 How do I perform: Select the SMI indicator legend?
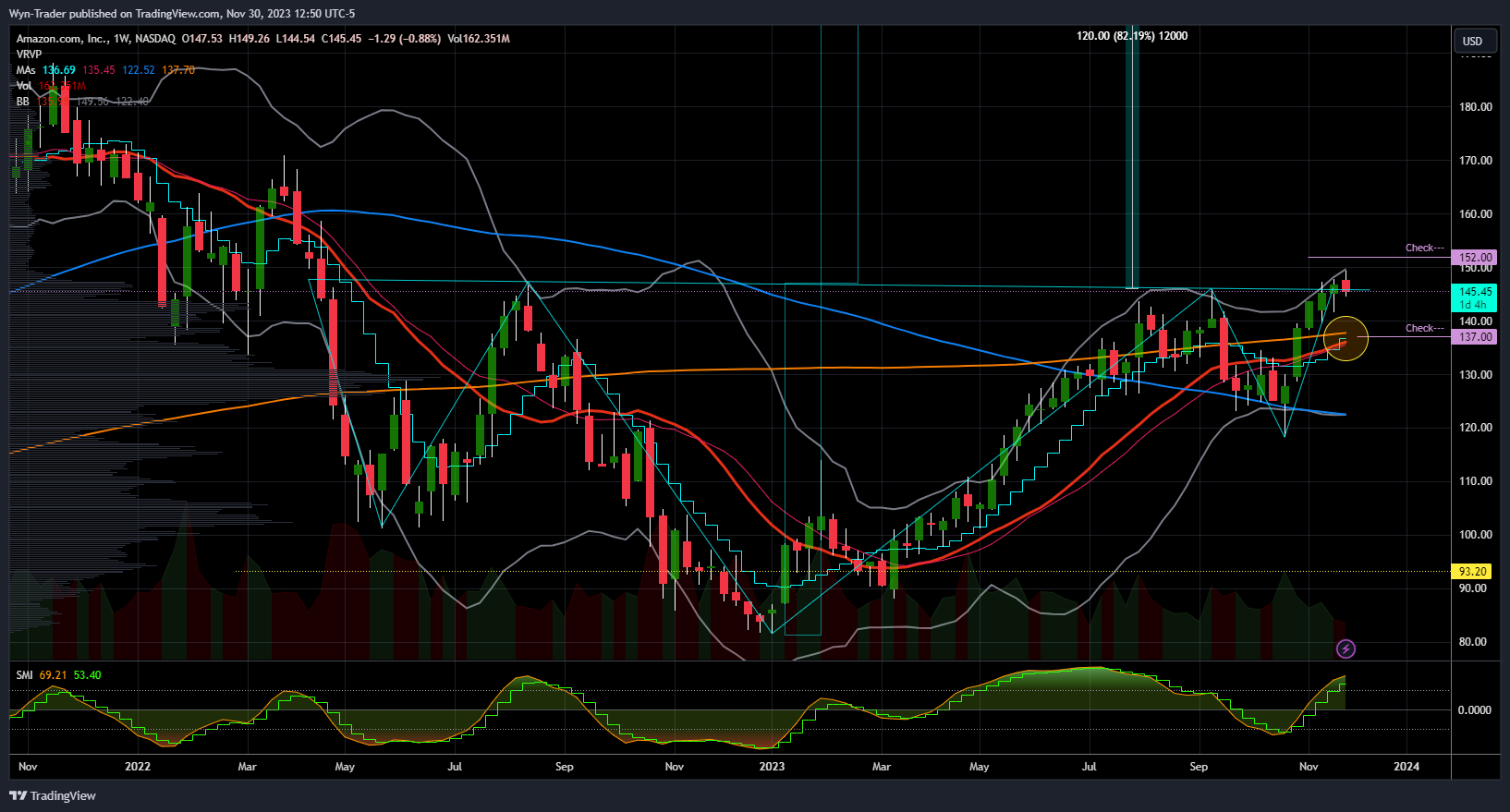(x=24, y=675)
